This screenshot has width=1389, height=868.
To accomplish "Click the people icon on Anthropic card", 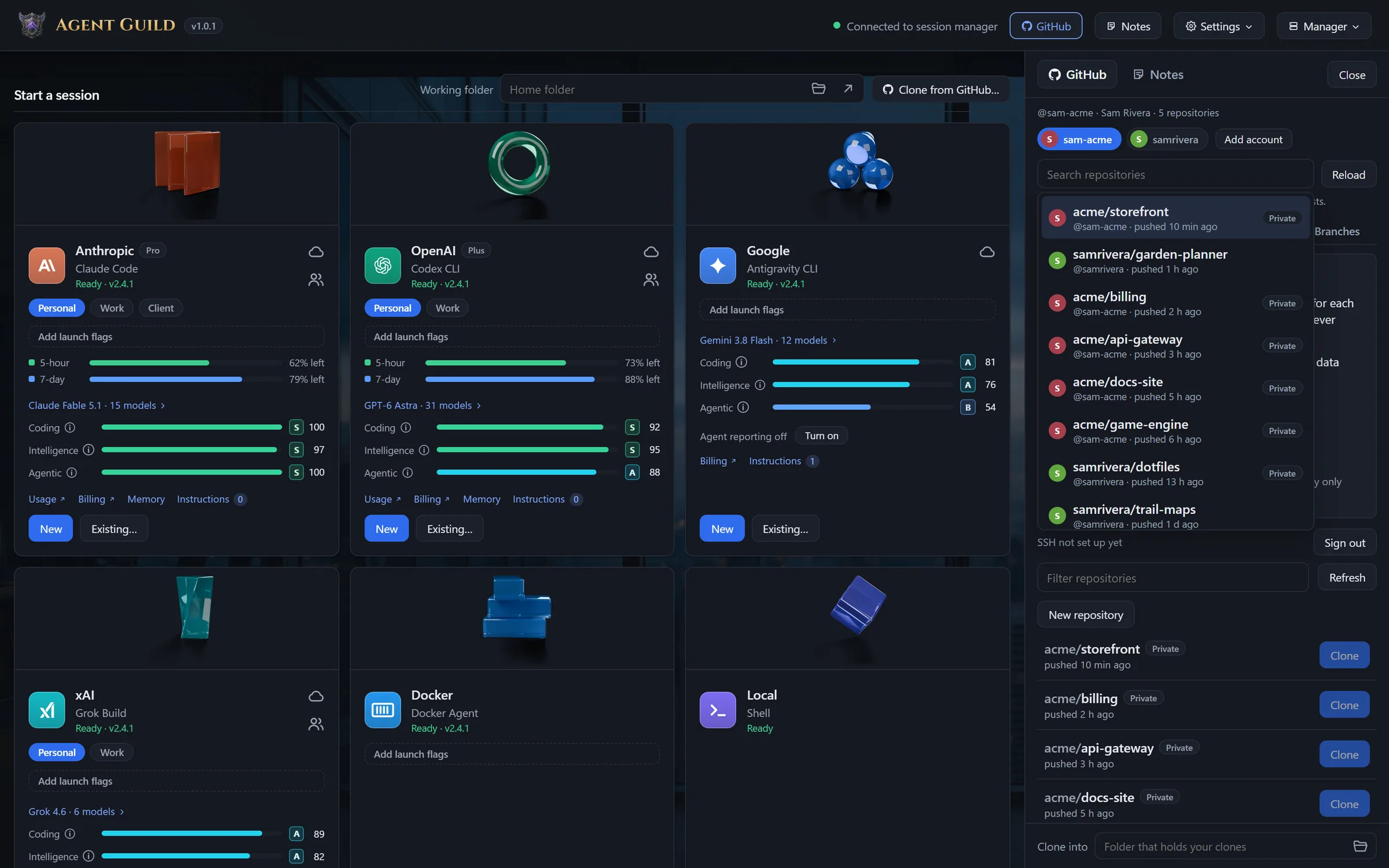I will pyautogui.click(x=316, y=280).
